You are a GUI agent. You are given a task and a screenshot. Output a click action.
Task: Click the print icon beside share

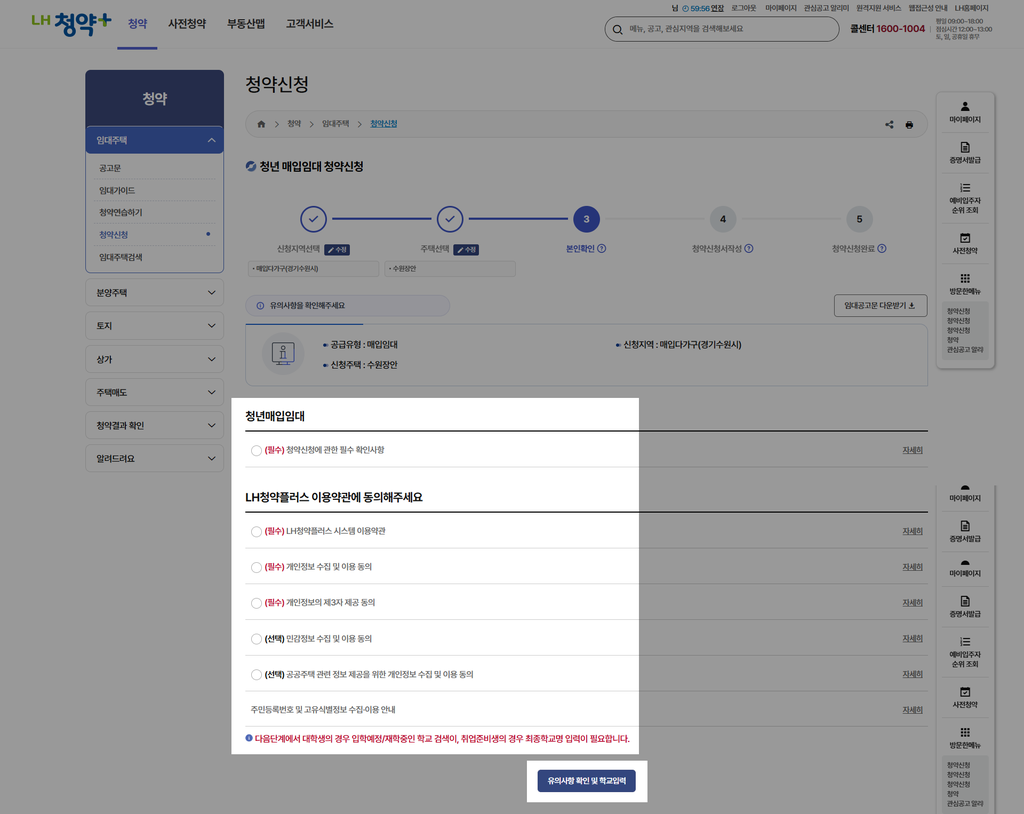coord(909,124)
